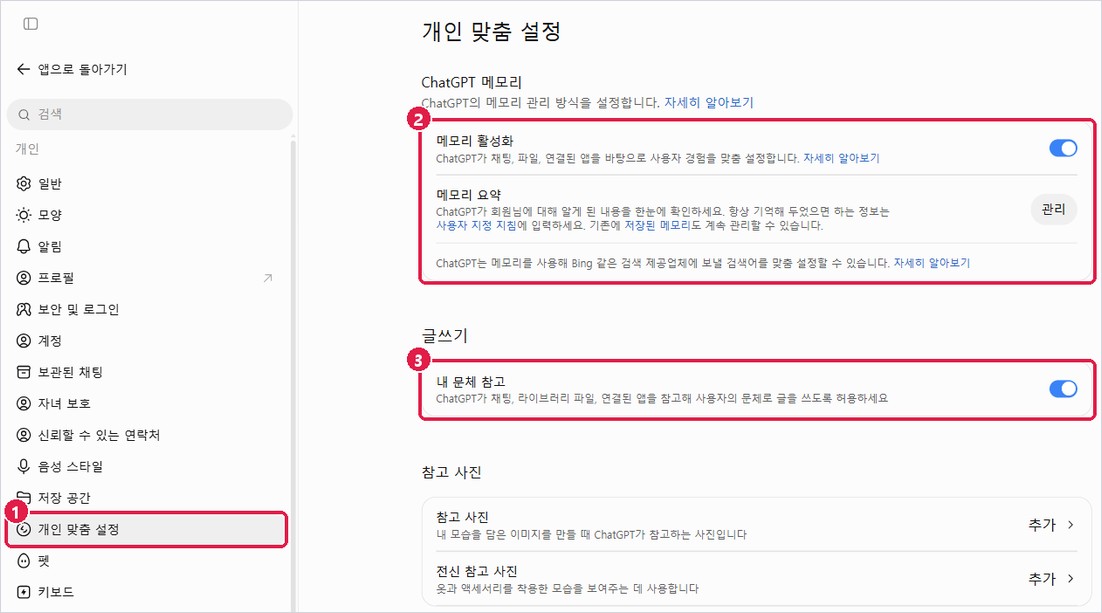Open 사용자 지정 지침 link

tap(476, 226)
